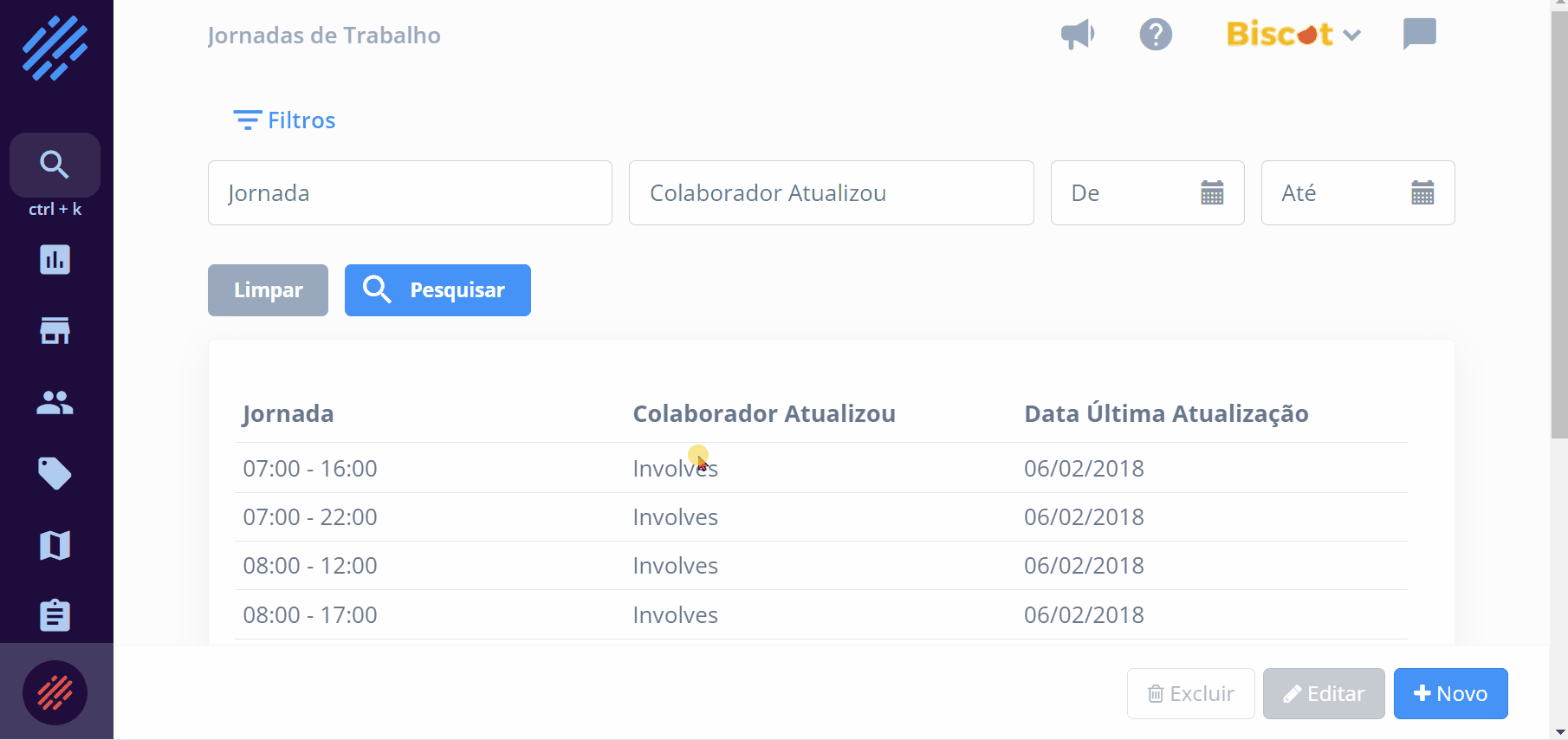Open the Até date calendar picker
Viewport: 1568px width, 740px height.
click(x=1422, y=192)
